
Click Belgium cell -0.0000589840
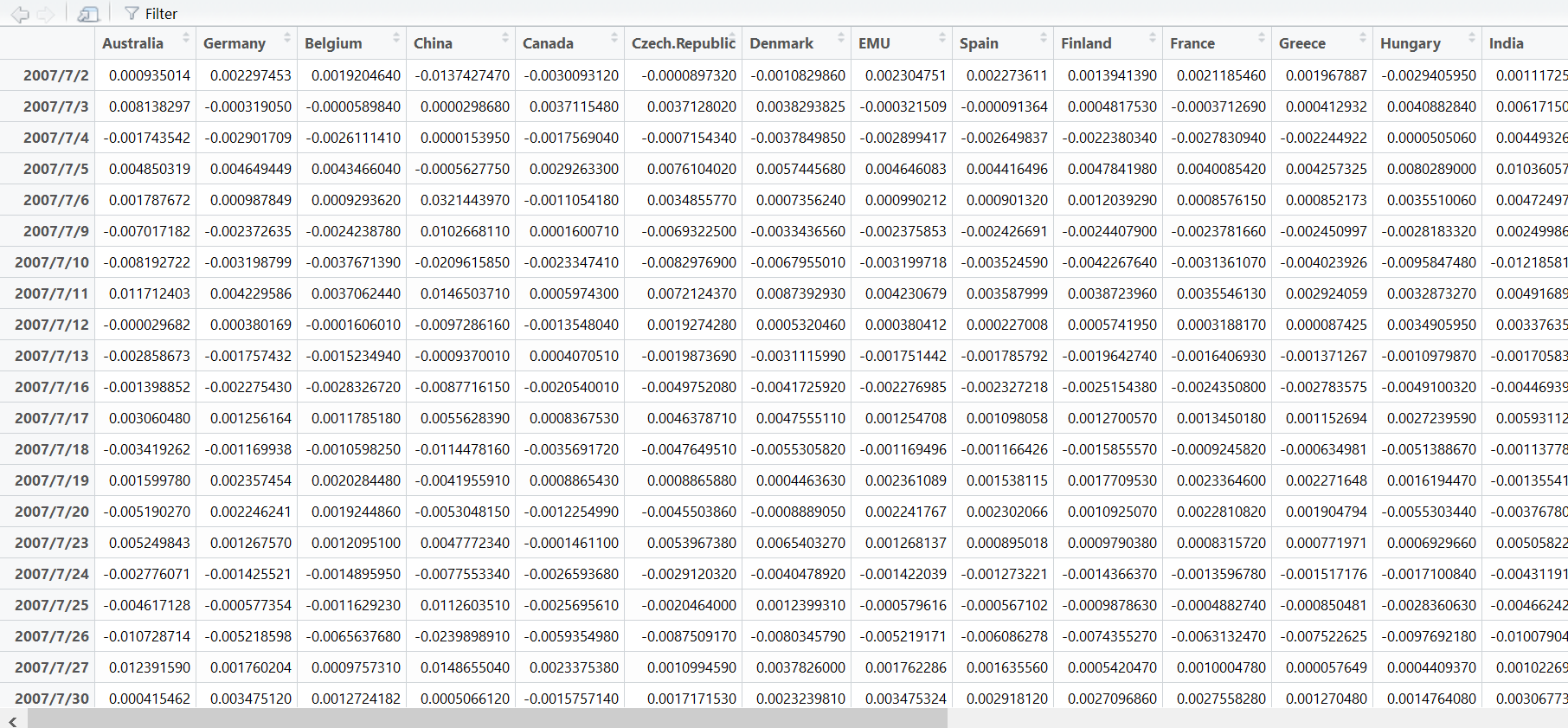pyautogui.click(x=353, y=106)
